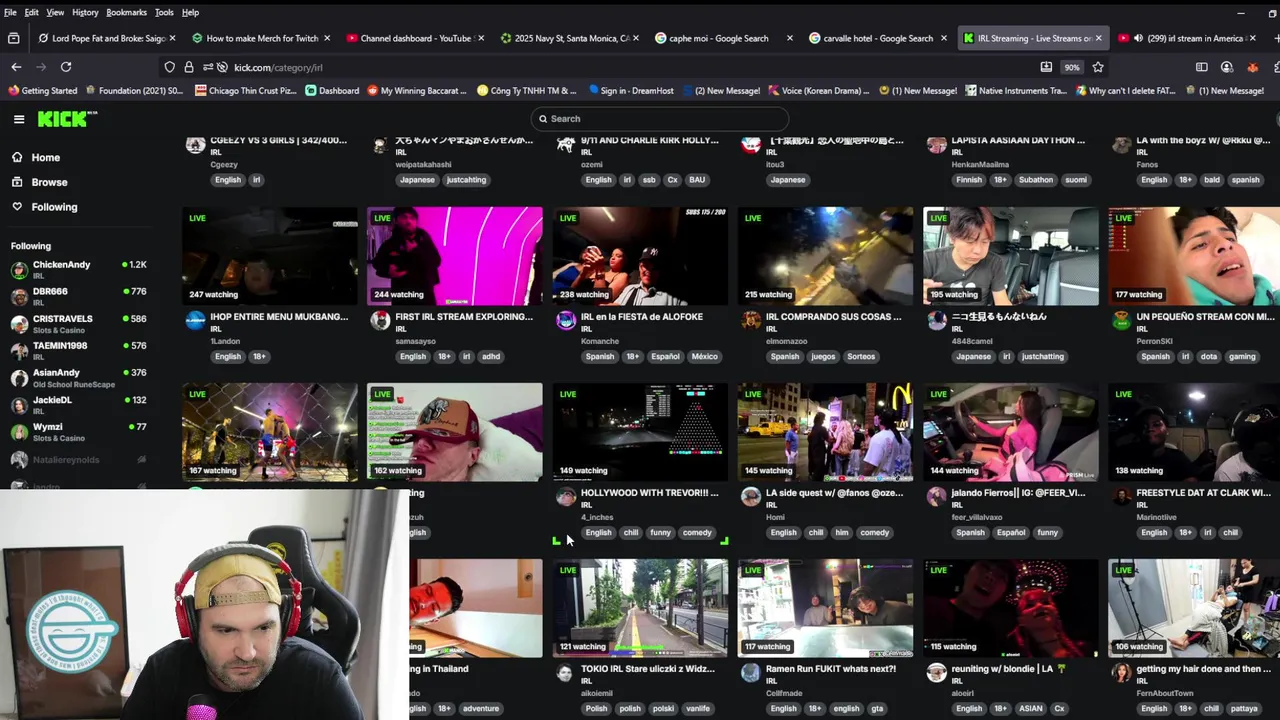Viewport: 1280px width, 720px height.
Task: Switch to How to make Merch tab
Action: click(x=260, y=38)
